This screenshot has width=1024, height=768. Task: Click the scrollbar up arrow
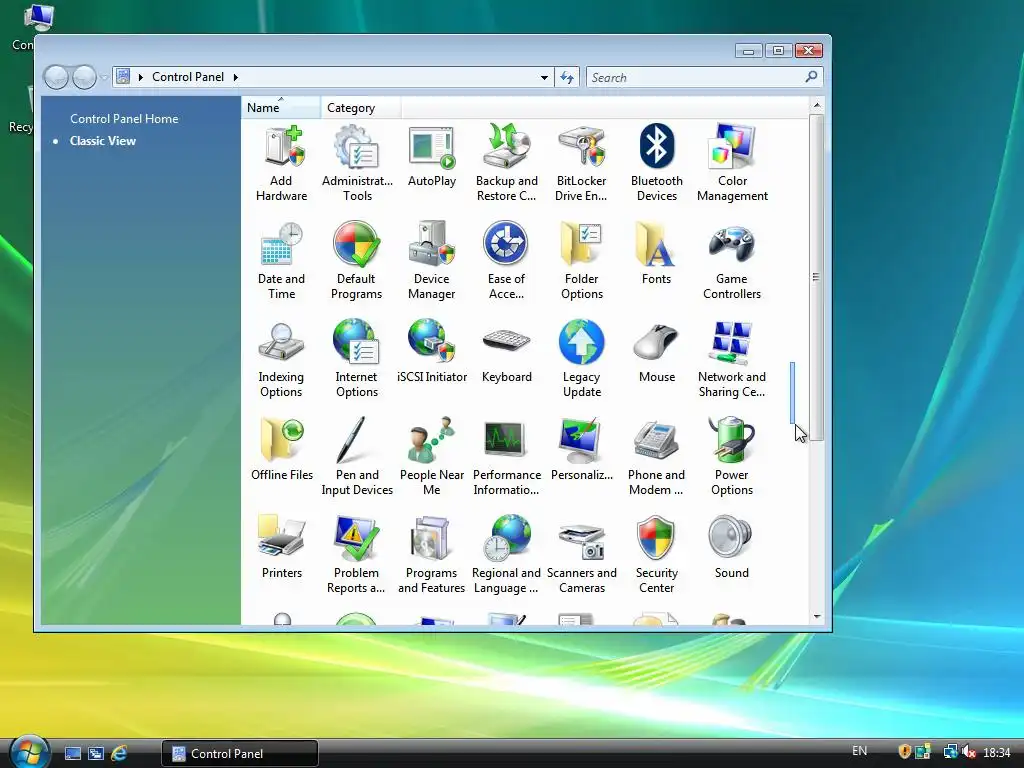816,105
